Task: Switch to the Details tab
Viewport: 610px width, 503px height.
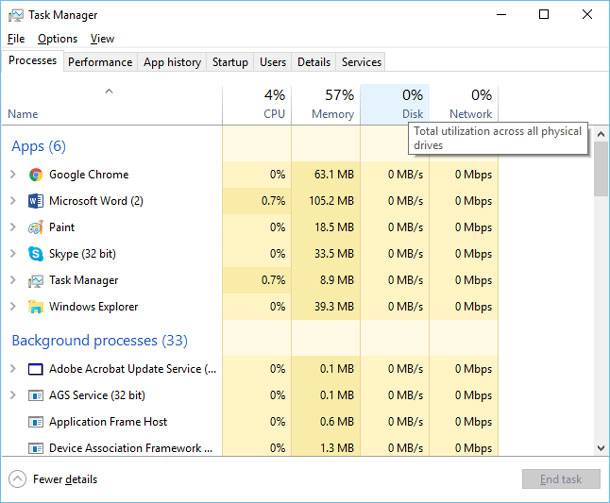Action: click(314, 62)
